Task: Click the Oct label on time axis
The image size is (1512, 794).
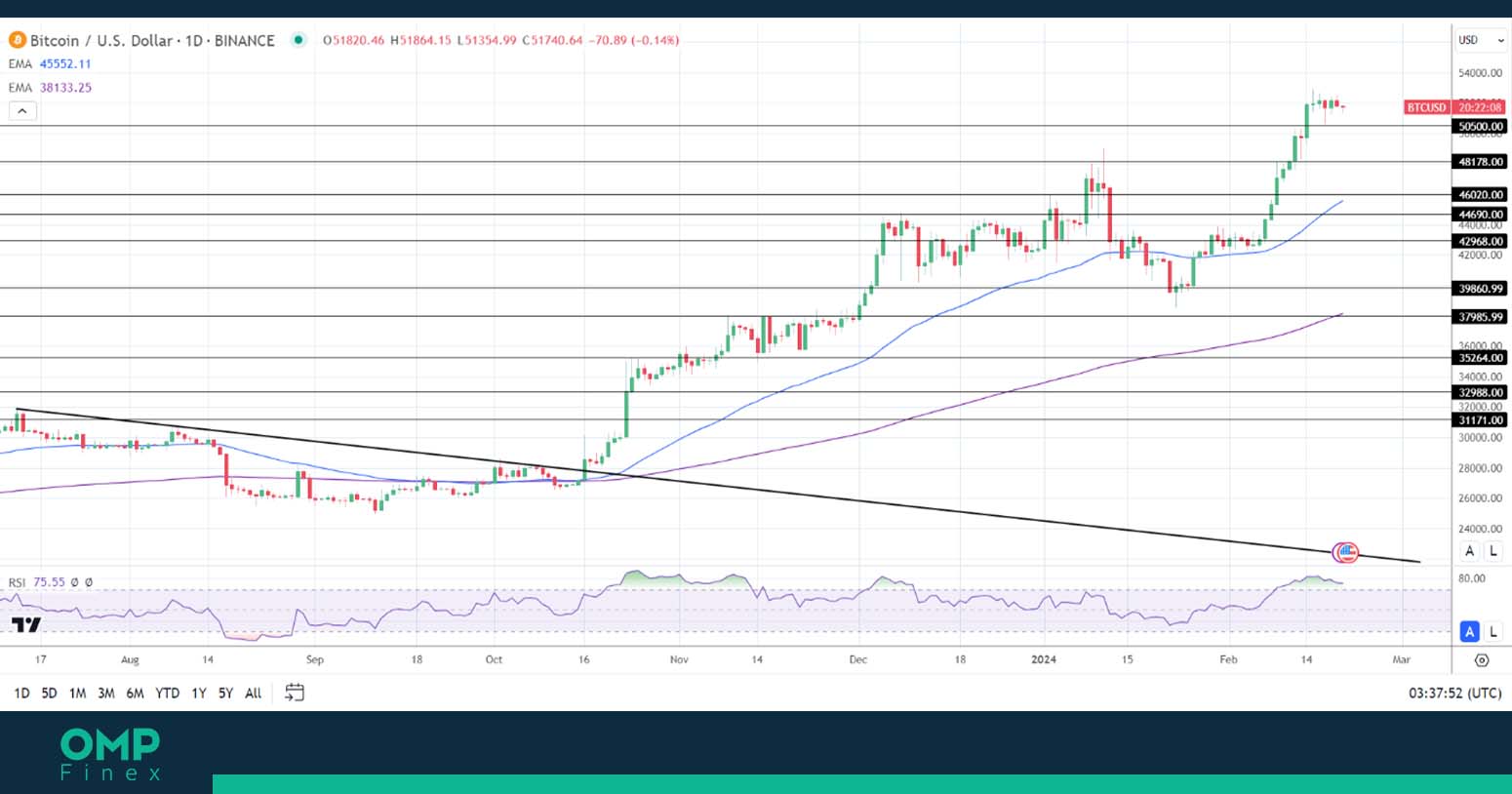Action: (x=494, y=659)
